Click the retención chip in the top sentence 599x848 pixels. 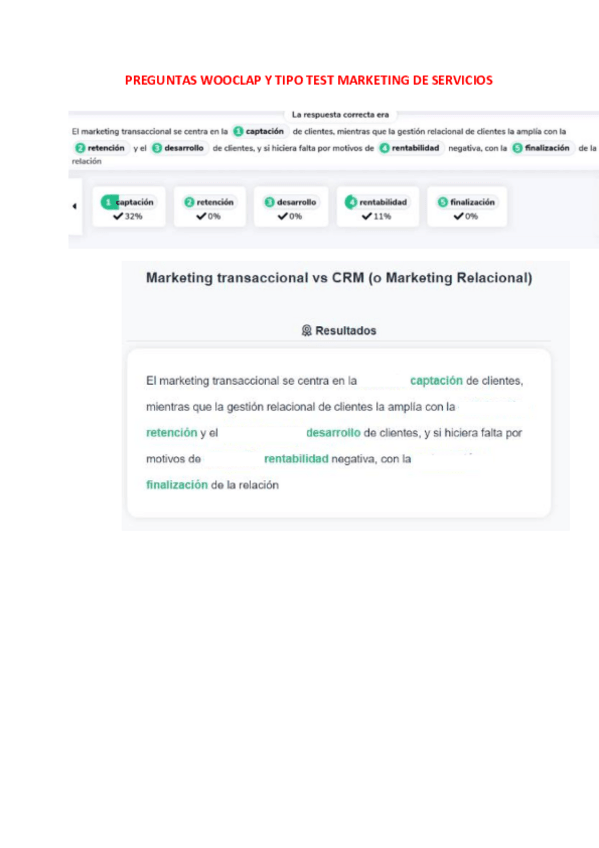pyautogui.click(x=101, y=148)
